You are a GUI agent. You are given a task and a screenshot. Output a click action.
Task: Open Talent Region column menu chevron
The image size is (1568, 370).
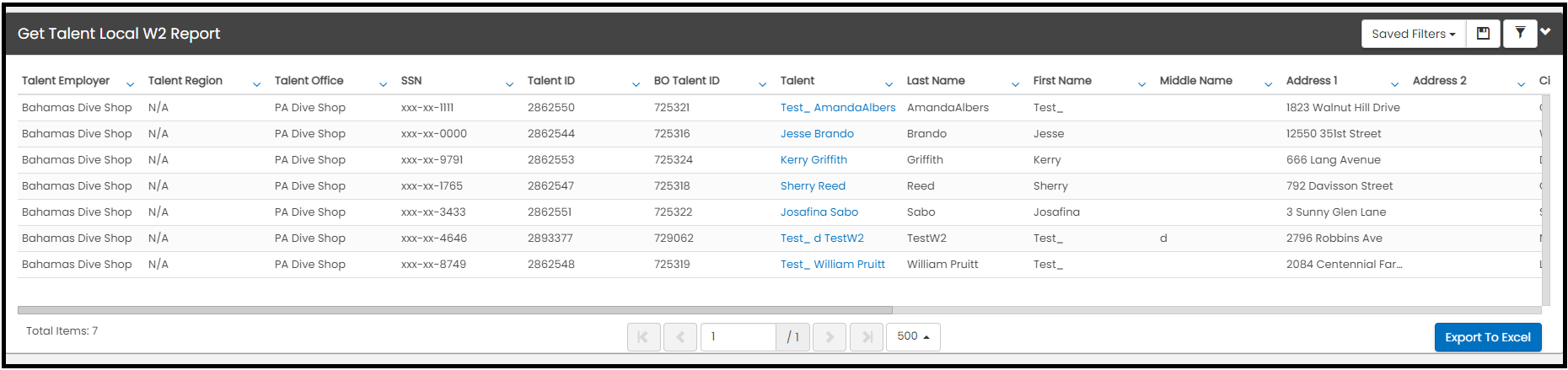click(x=256, y=84)
